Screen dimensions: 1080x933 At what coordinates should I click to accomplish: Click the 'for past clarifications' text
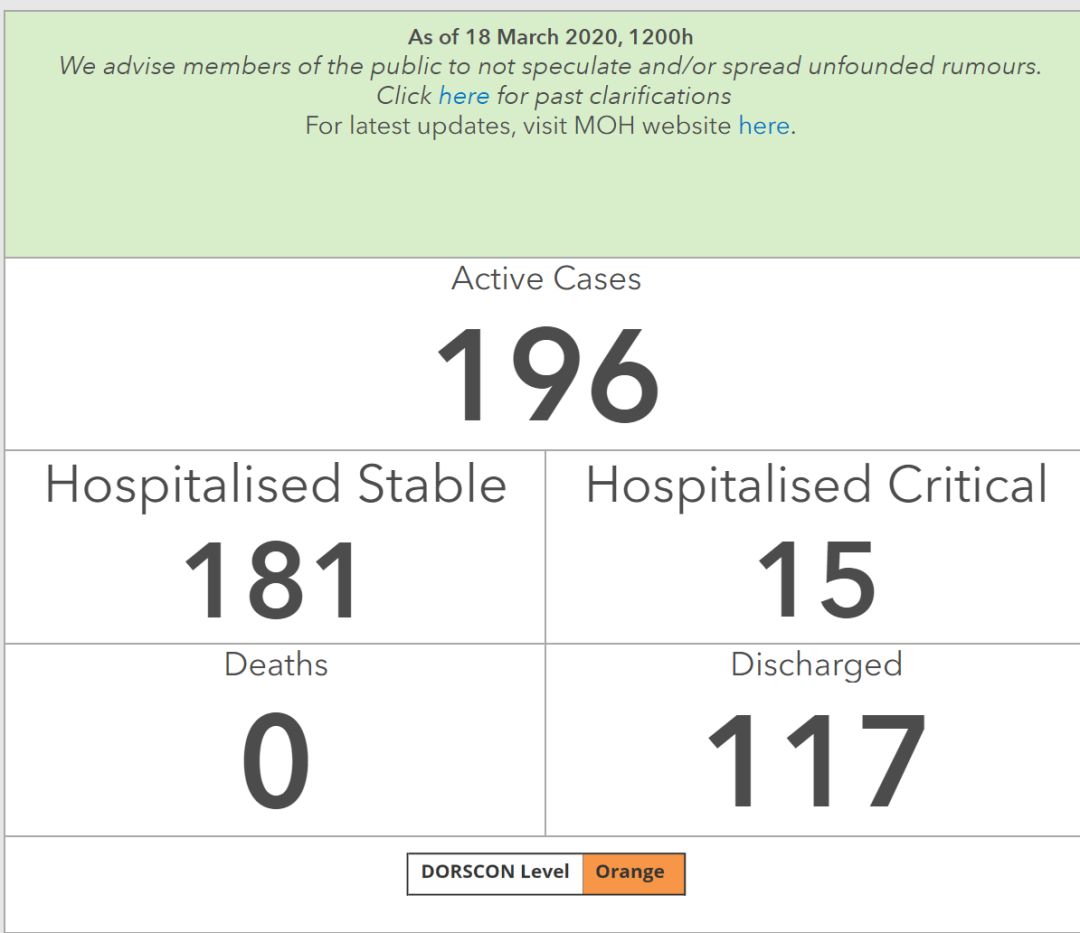[613, 96]
